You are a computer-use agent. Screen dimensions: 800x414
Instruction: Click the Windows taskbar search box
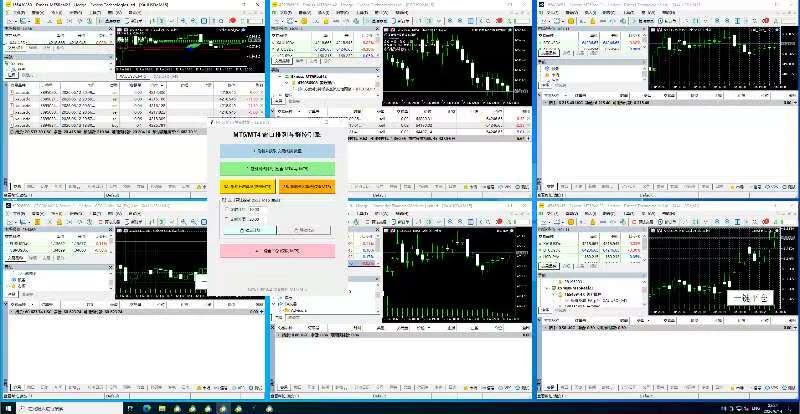pyautogui.click(x=69, y=408)
